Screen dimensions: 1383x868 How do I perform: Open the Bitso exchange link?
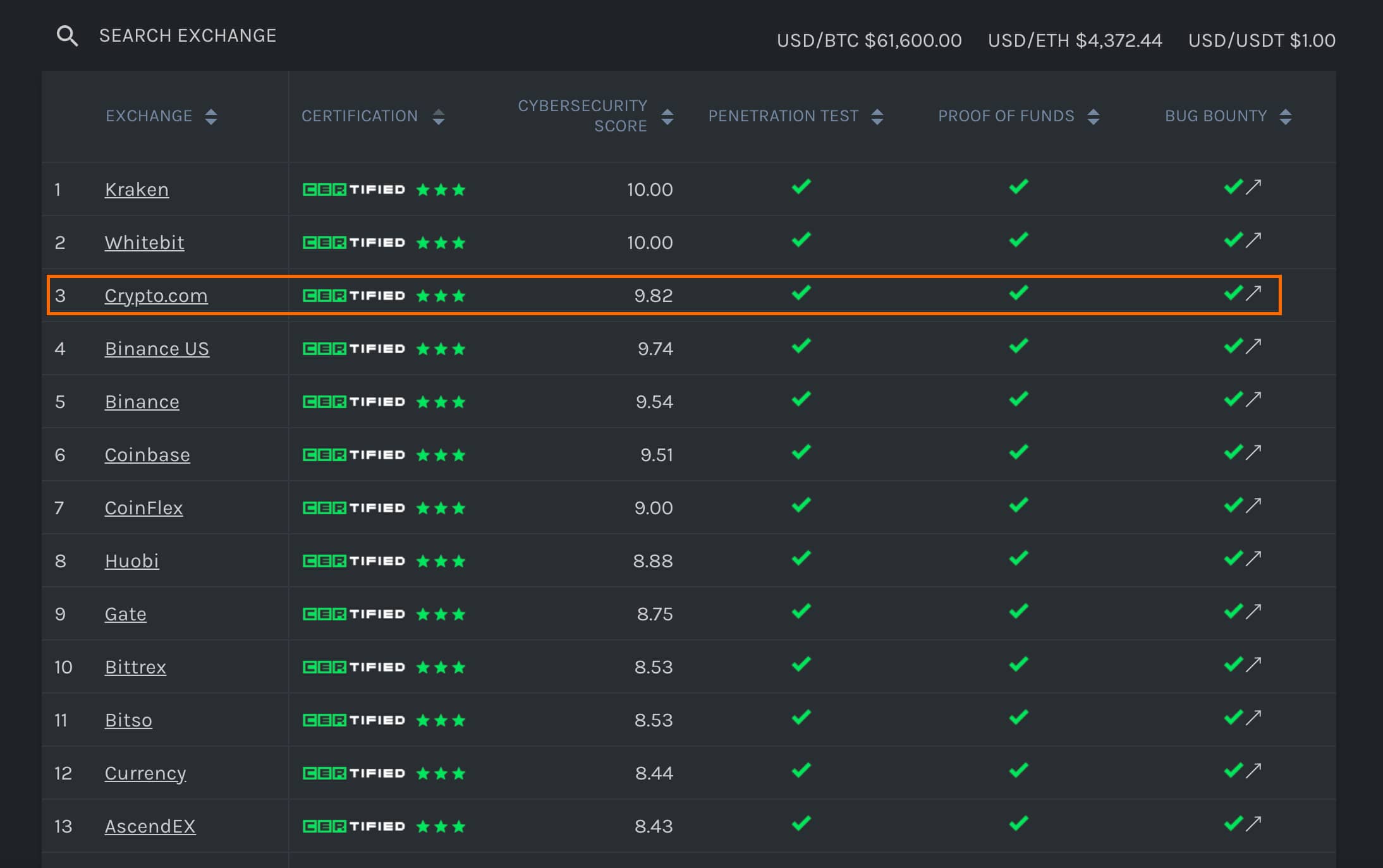[128, 720]
